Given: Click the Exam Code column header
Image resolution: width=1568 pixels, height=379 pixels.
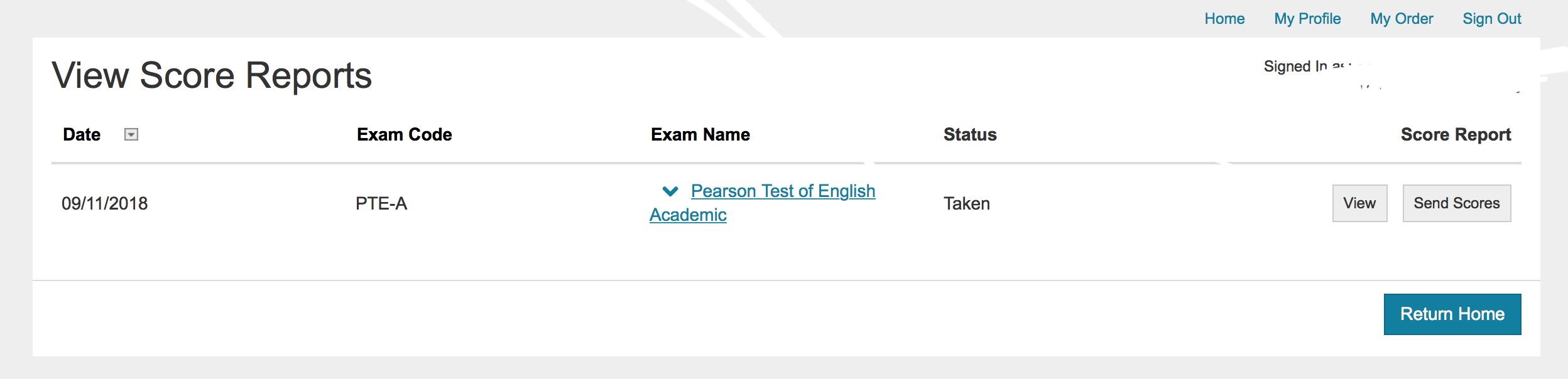Looking at the screenshot, I should point(404,134).
